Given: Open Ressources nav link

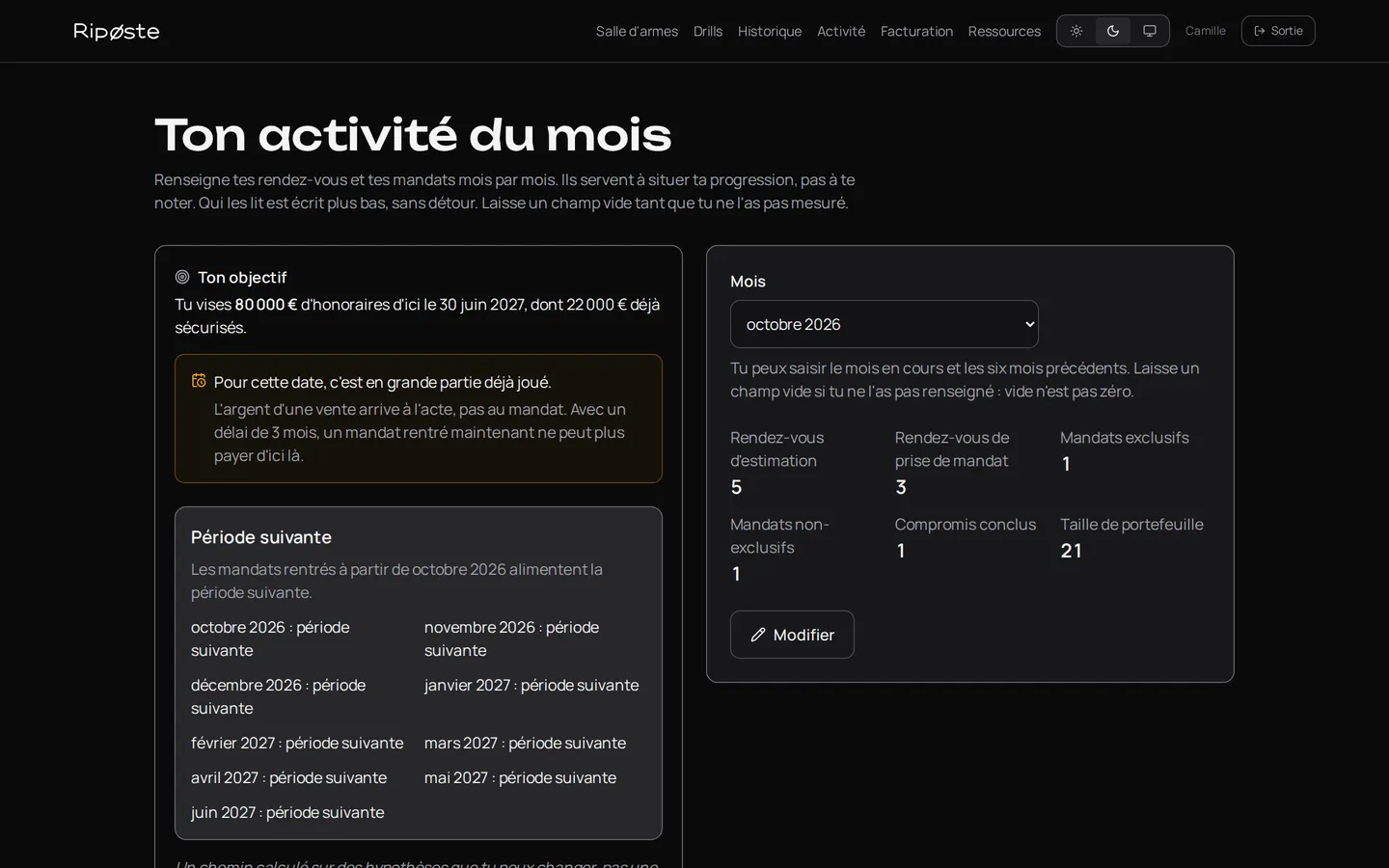Looking at the screenshot, I should click(1004, 31).
